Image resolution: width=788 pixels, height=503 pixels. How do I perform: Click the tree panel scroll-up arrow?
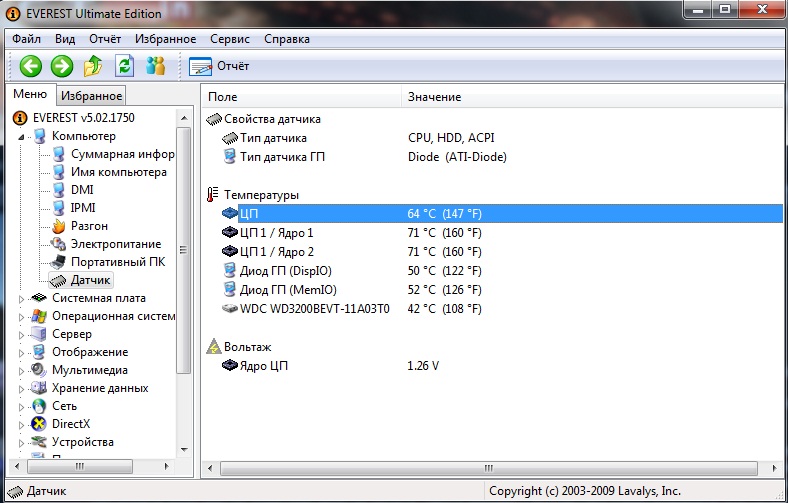point(184,118)
